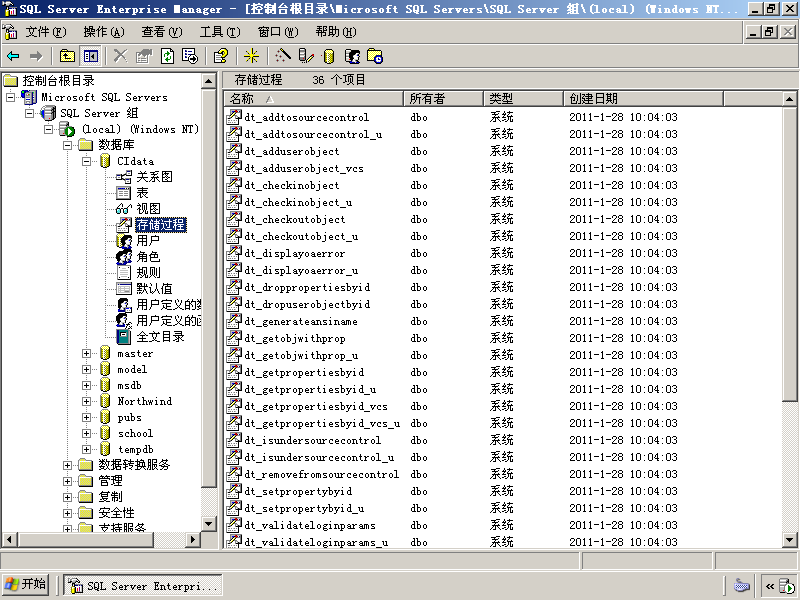Click the Up one level folder icon

67,56
